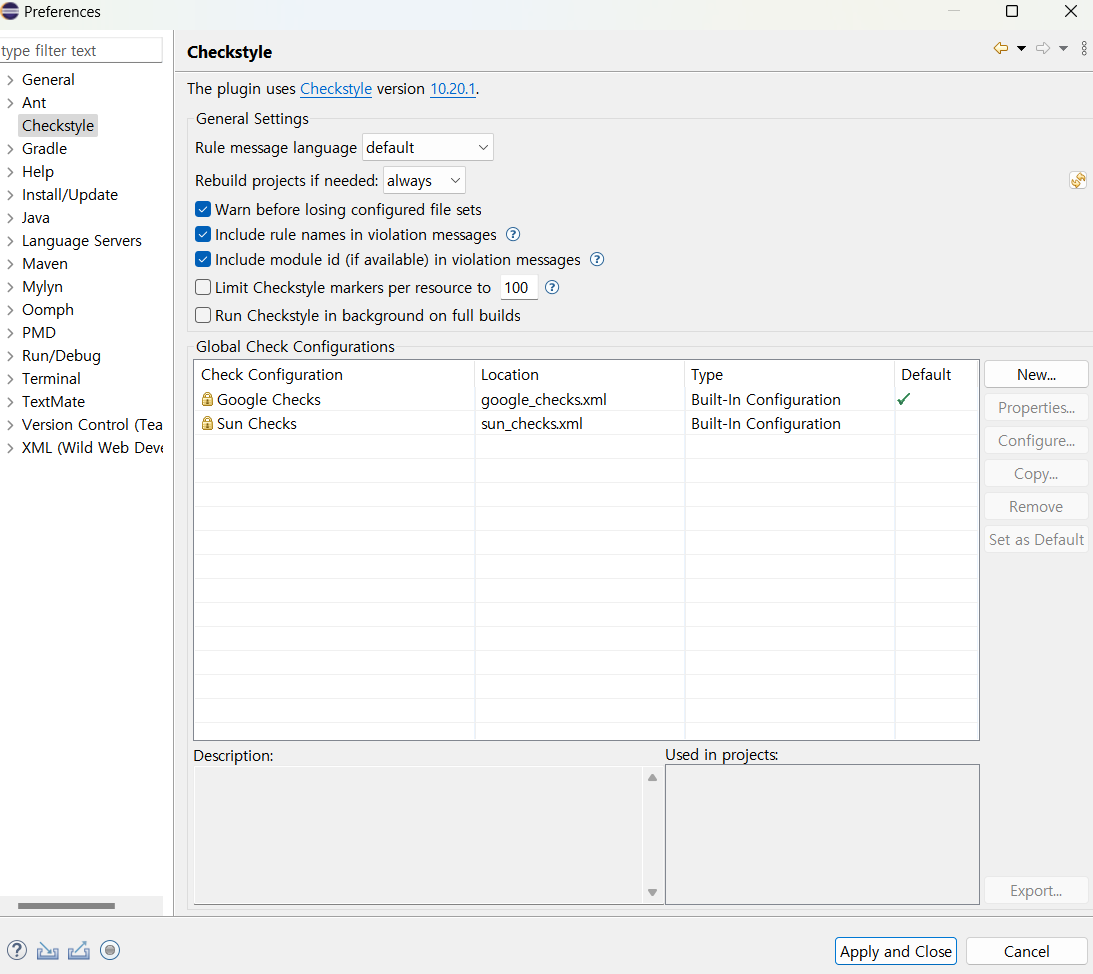Click the green default checkmark for Google Checks
1093x974 pixels.
pyautogui.click(x=904, y=399)
